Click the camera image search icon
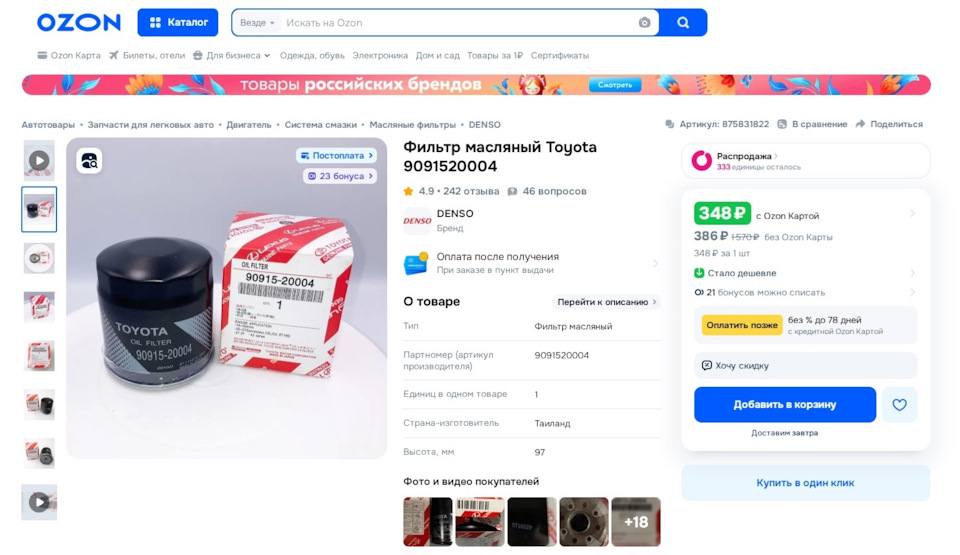The height and width of the screenshot is (555, 960). [644, 23]
